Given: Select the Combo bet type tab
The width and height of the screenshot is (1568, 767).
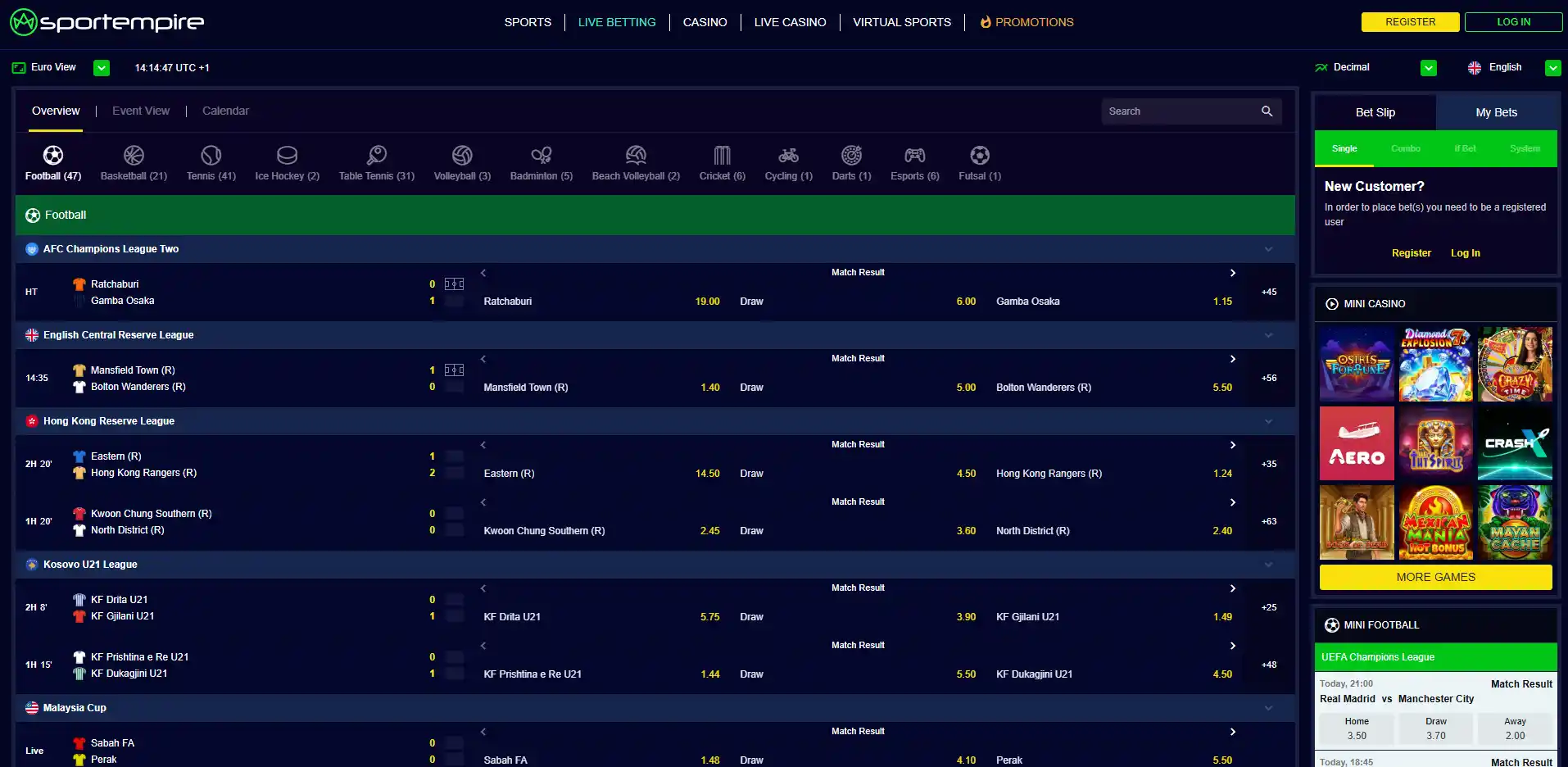Looking at the screenshot, I should coord(1406,149).
